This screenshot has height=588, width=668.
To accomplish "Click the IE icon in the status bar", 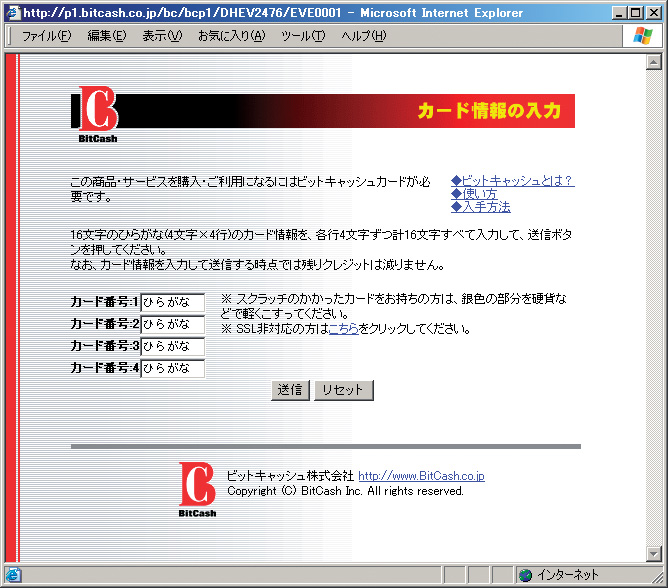I will click(x=13, y=575).
